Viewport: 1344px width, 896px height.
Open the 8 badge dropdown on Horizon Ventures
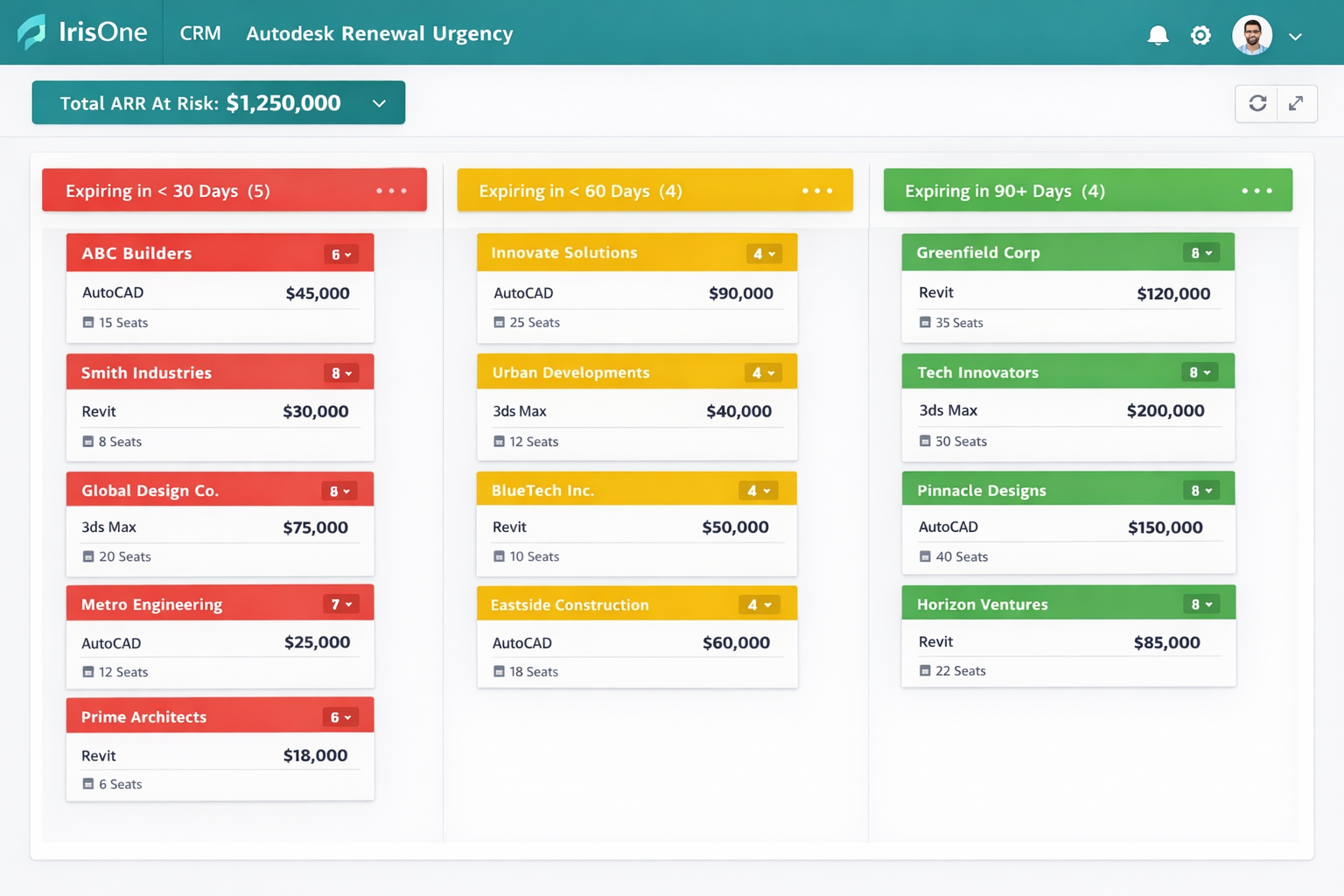[x=1201, y=605]
